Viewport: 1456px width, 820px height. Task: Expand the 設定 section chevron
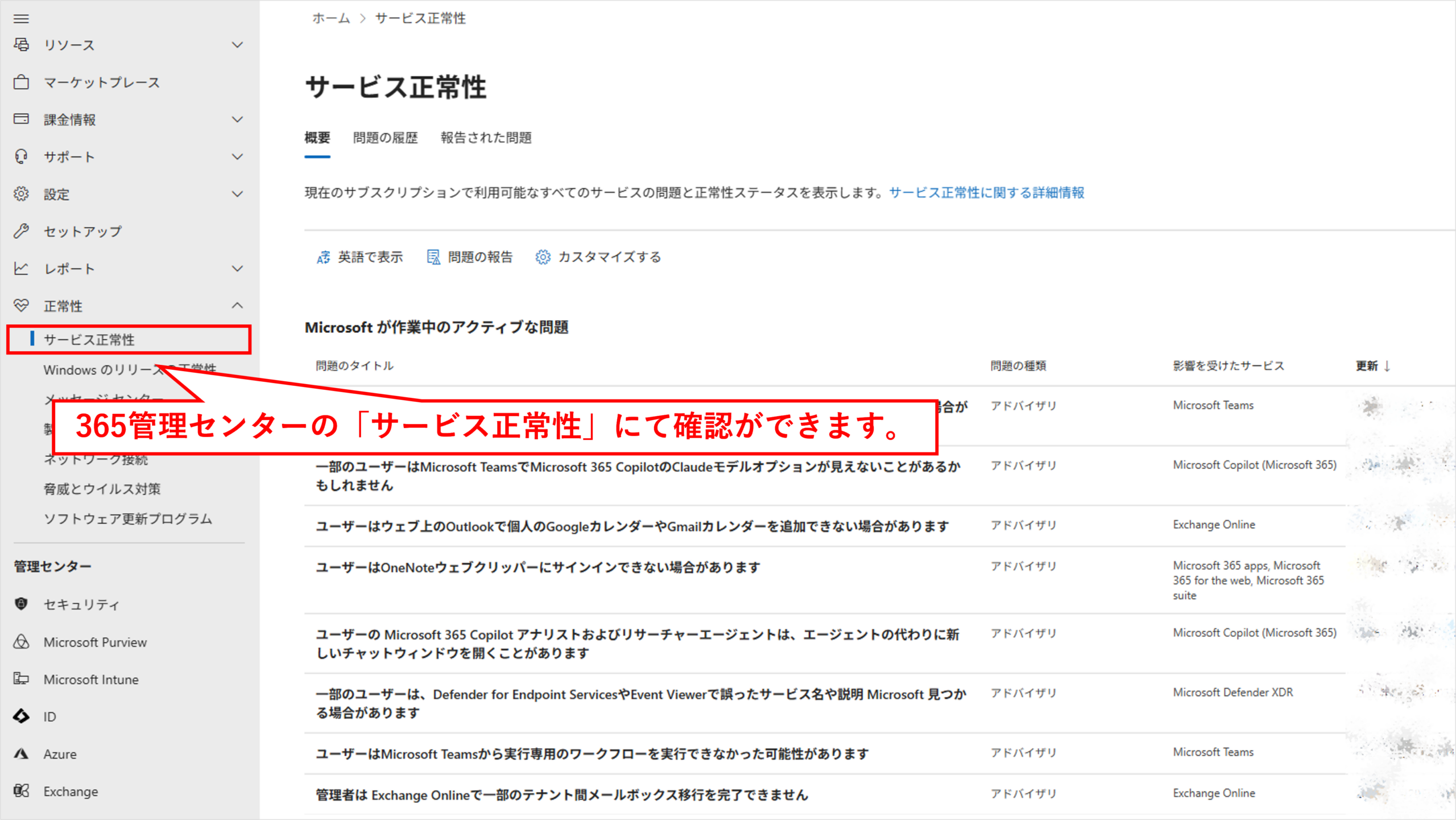(238, 193)
